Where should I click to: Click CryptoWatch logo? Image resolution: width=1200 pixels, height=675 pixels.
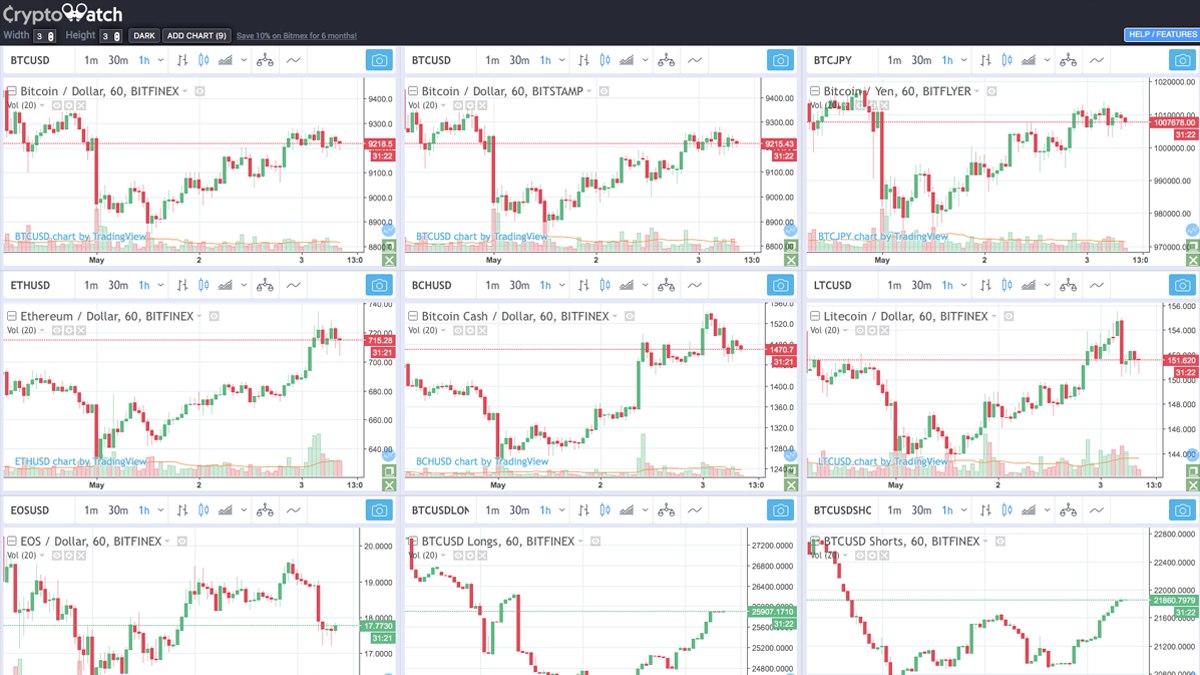coord(62,13)
